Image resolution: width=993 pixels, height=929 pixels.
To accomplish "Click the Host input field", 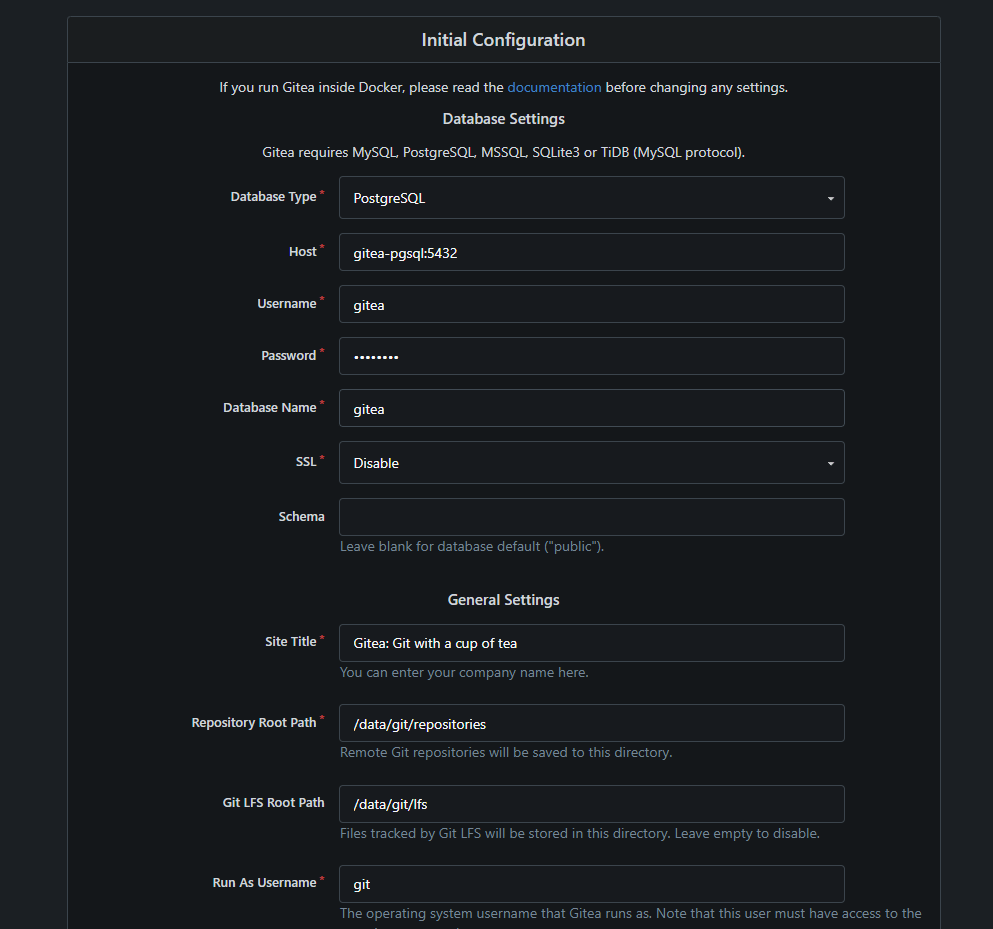I will pyautogui.click(x=591, y=252).
